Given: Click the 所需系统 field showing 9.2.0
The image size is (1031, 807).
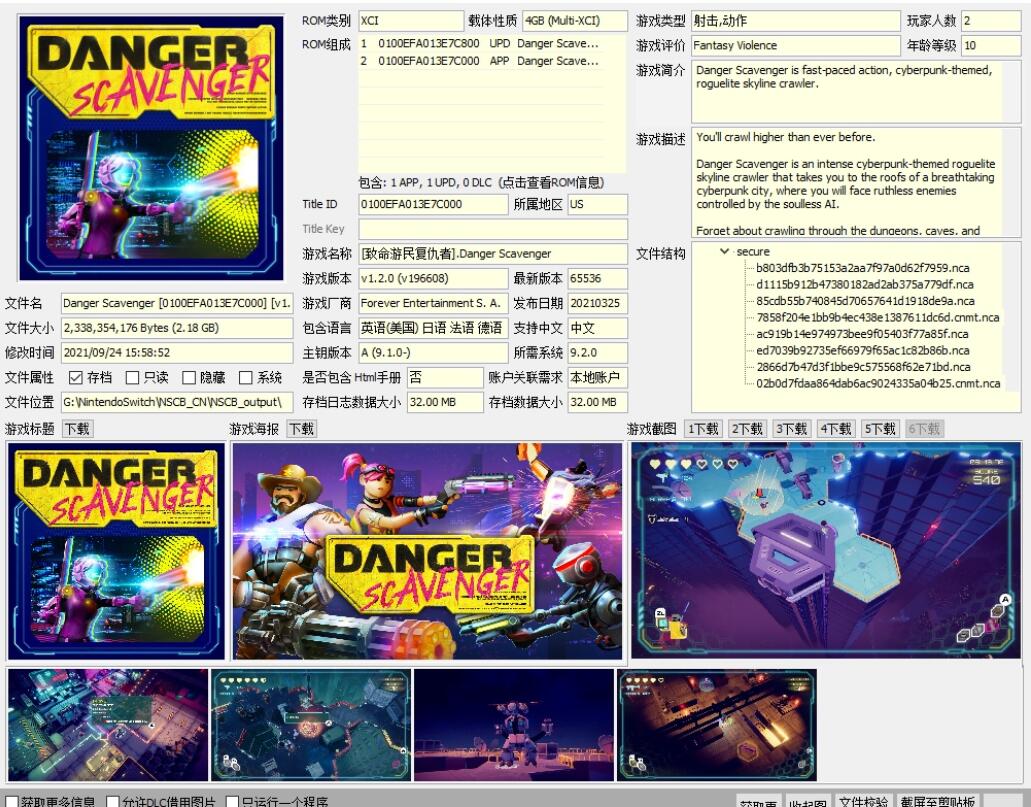Looking at the screenshot, I should (x=597, y=353).
